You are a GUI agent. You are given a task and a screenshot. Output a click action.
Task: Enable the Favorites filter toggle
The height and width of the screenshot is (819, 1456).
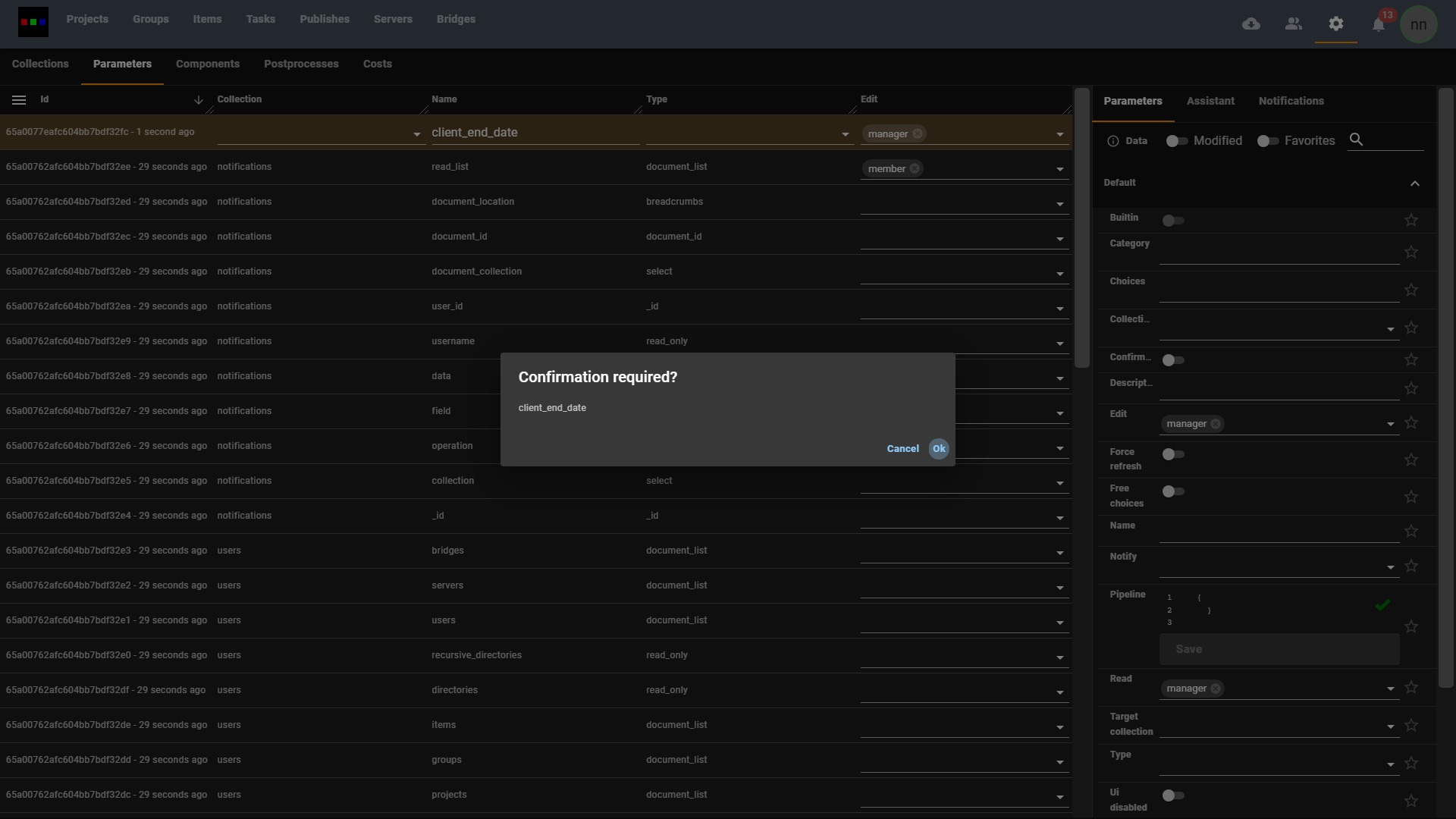[1267, 141]
